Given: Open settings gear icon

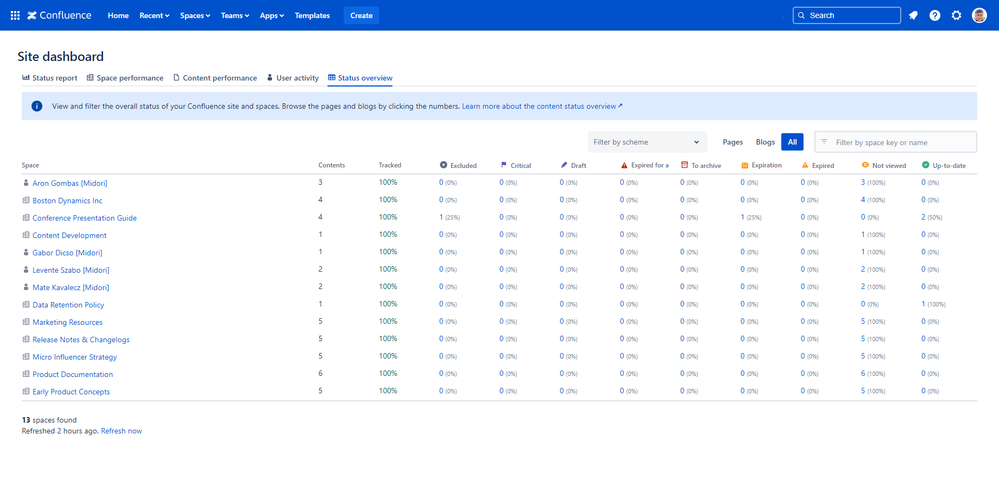Looking at the screenshot, I should pos(957,16).
